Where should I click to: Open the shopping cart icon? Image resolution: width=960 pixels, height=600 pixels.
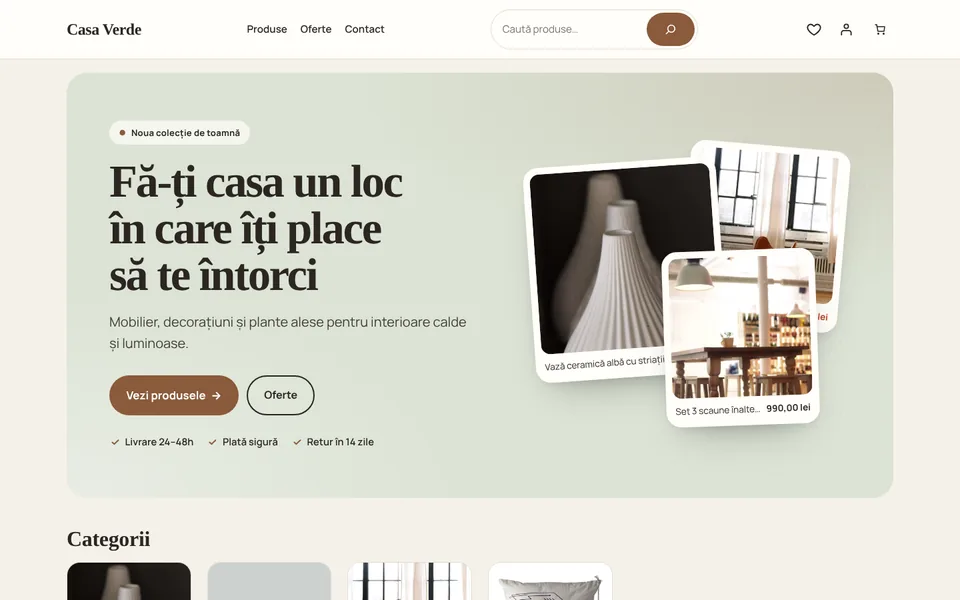880,29
